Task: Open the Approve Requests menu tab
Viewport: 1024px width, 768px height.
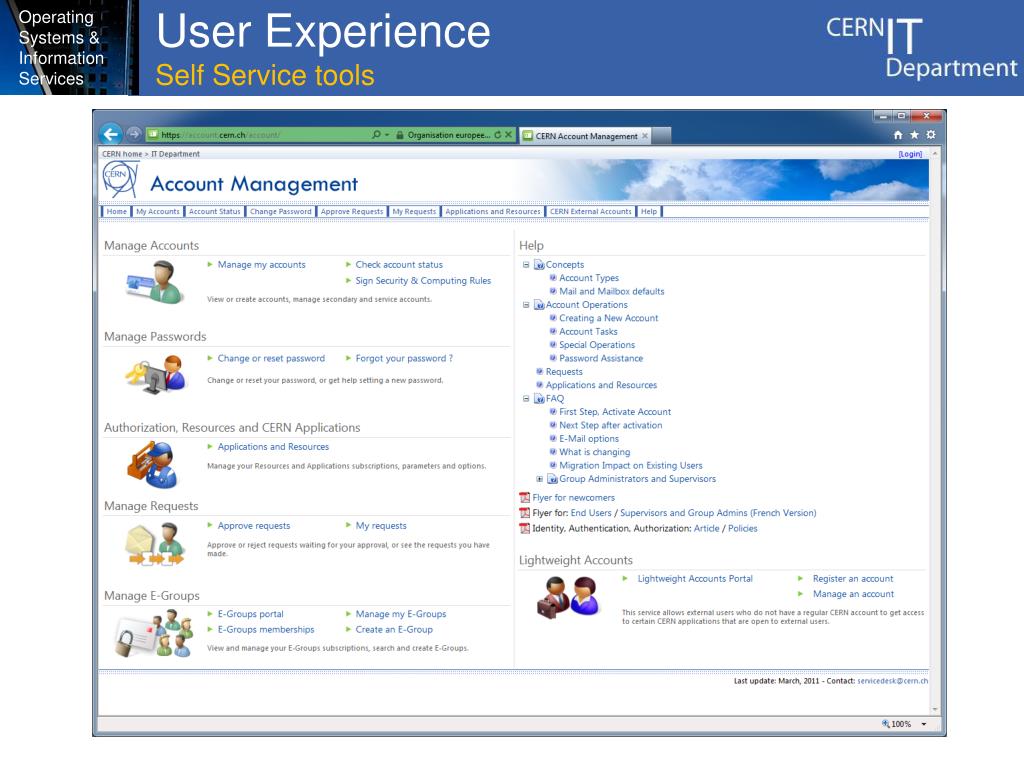Action: coord(352,212)
